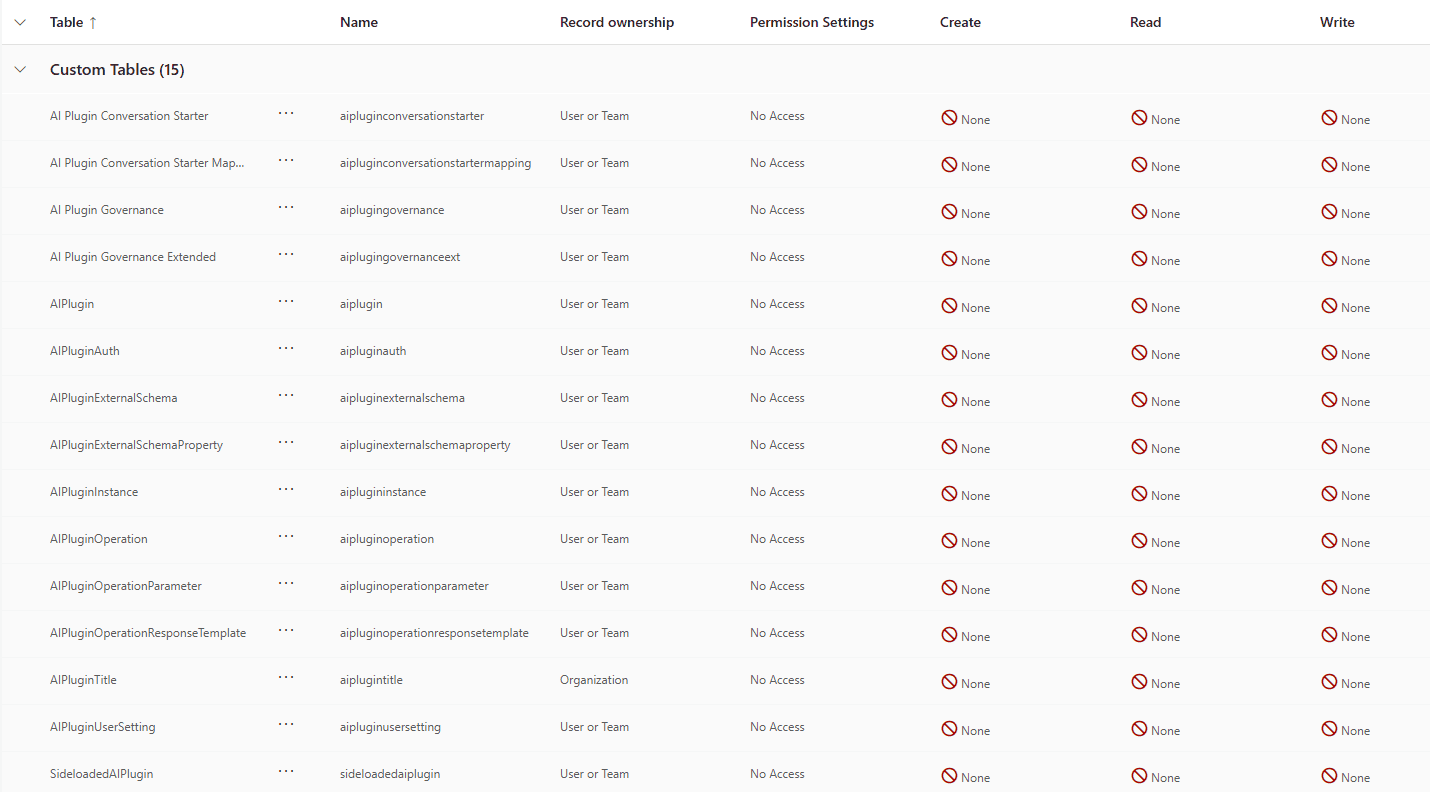Click Write None icon for AIPluginTitle row
The width and height of the screenshot is (1430, 792).
click(1329, 682)
